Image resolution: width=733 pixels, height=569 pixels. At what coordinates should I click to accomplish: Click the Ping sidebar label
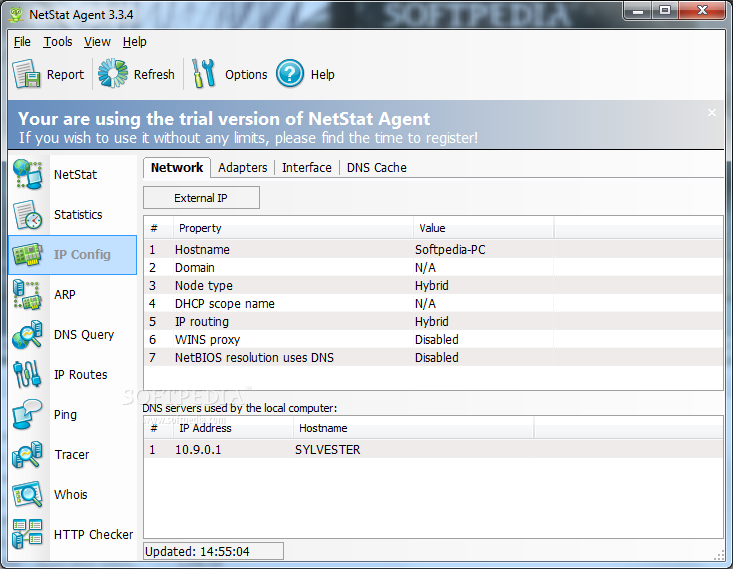(x=65, y=415)
